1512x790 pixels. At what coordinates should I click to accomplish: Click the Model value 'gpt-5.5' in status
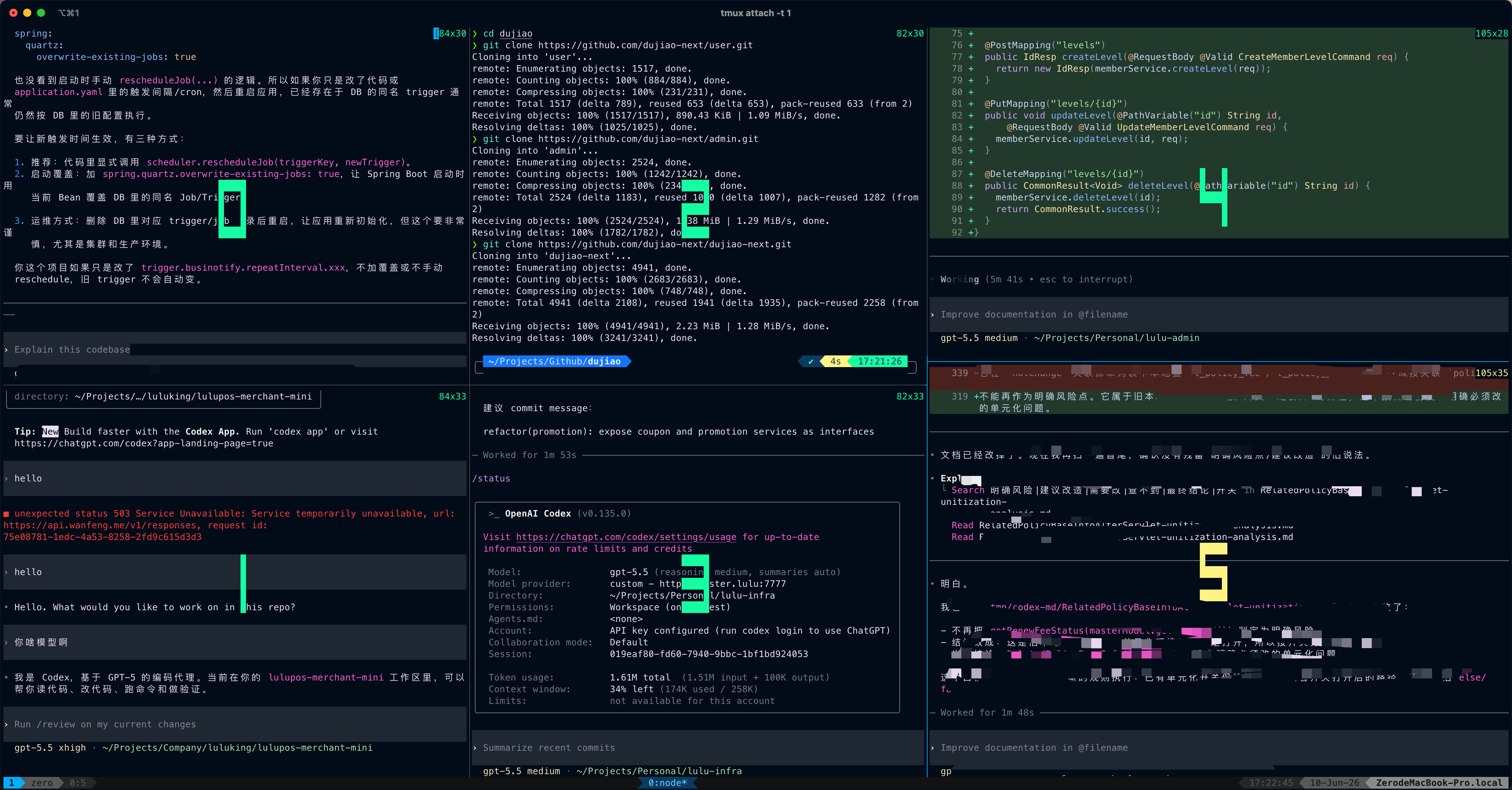(x=629, y=572)
